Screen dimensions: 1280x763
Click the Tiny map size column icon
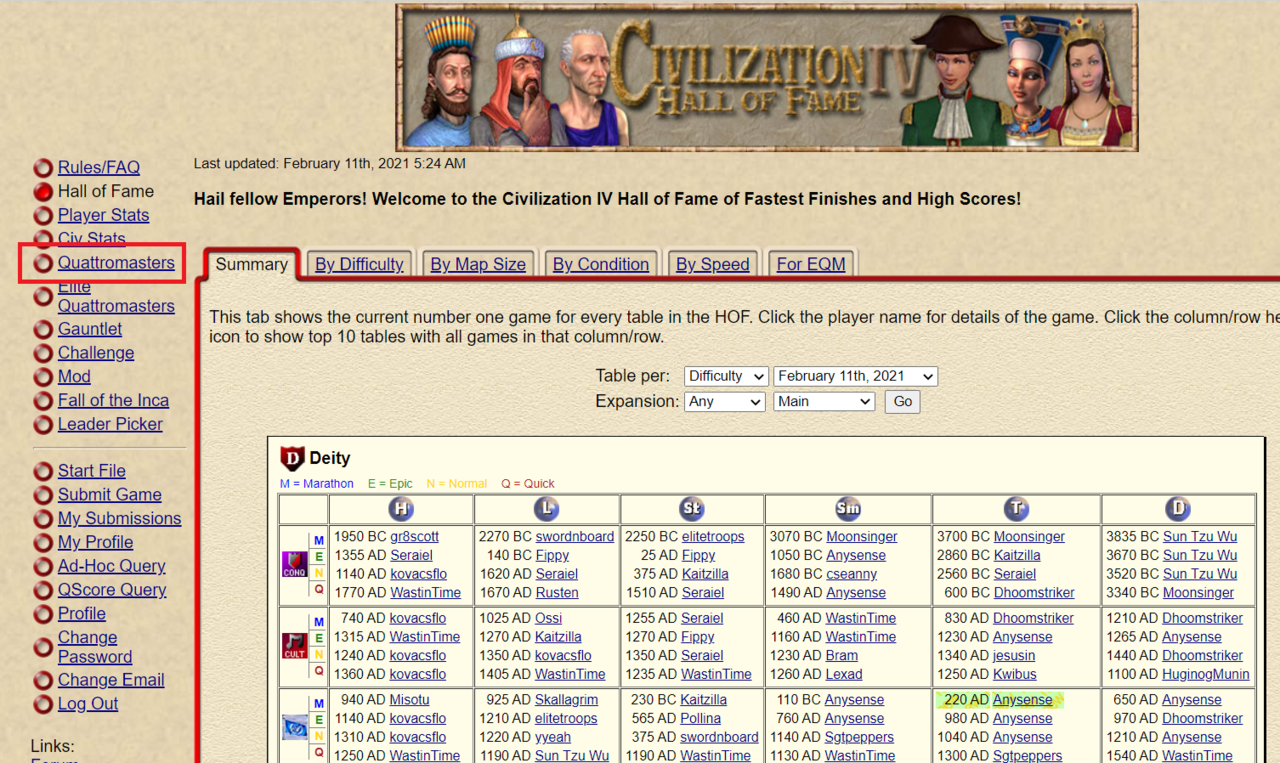1016,508
